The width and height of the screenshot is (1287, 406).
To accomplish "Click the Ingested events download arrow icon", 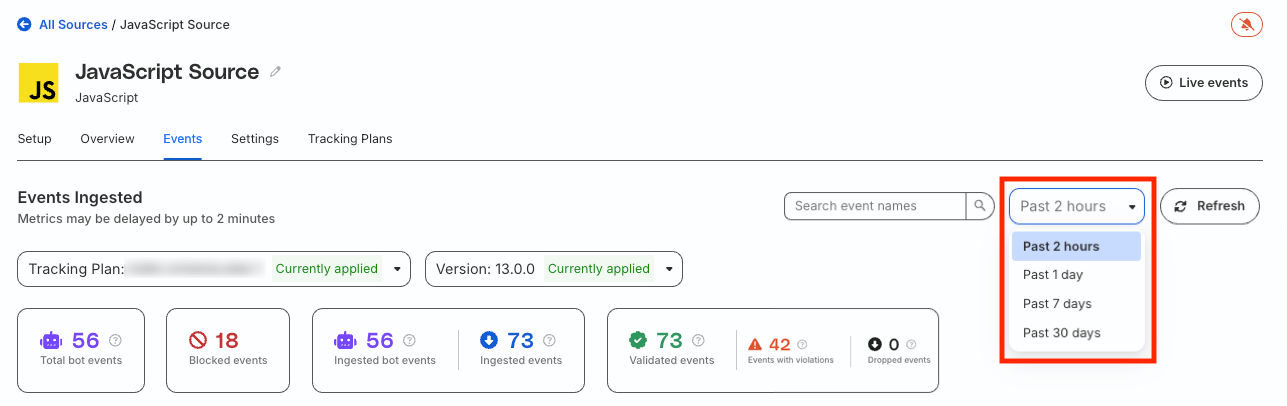I will 490,340.
